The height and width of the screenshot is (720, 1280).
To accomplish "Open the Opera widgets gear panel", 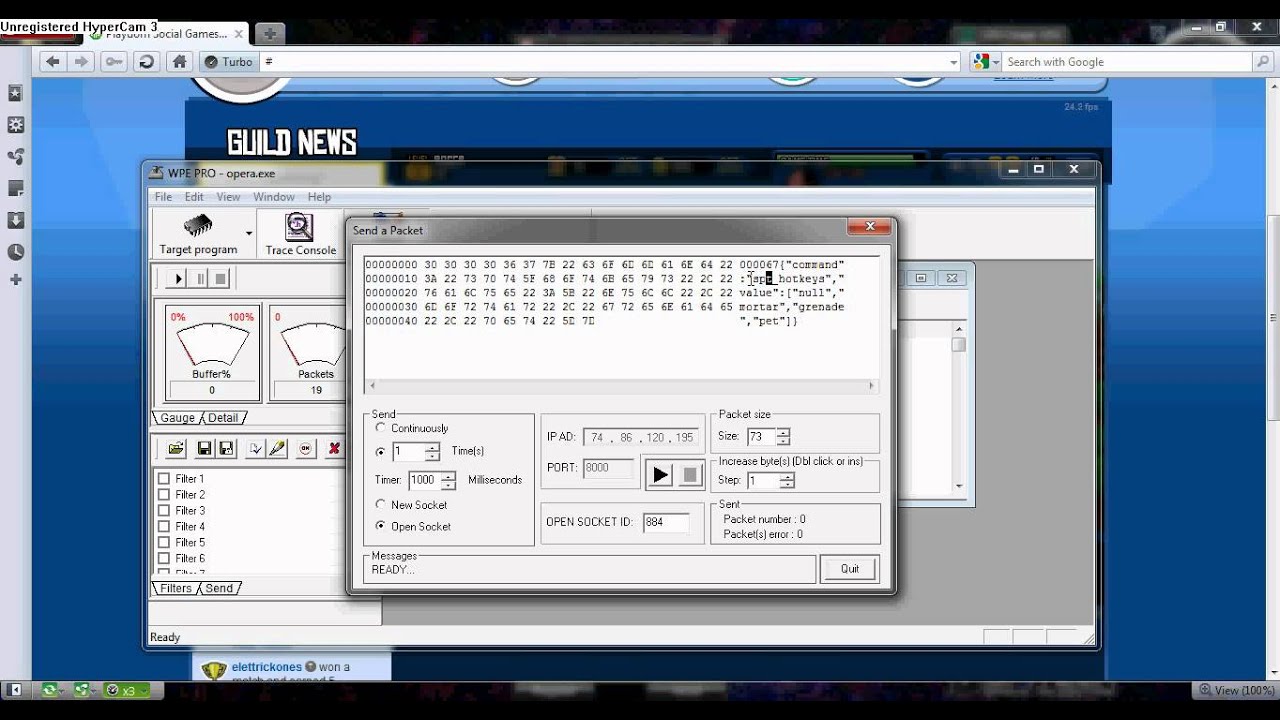I will tap(15, 125).
